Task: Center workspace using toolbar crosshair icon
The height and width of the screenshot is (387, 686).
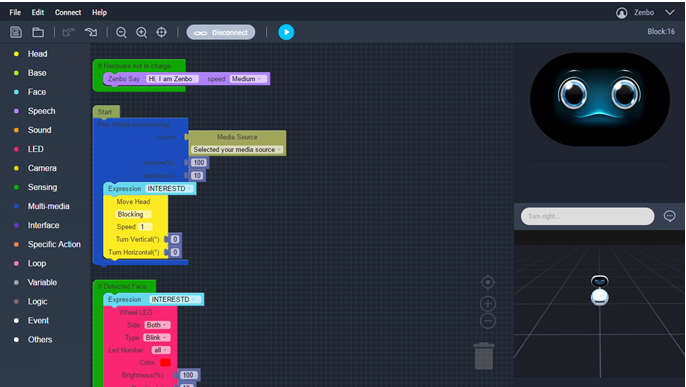Action: [161, 32]
